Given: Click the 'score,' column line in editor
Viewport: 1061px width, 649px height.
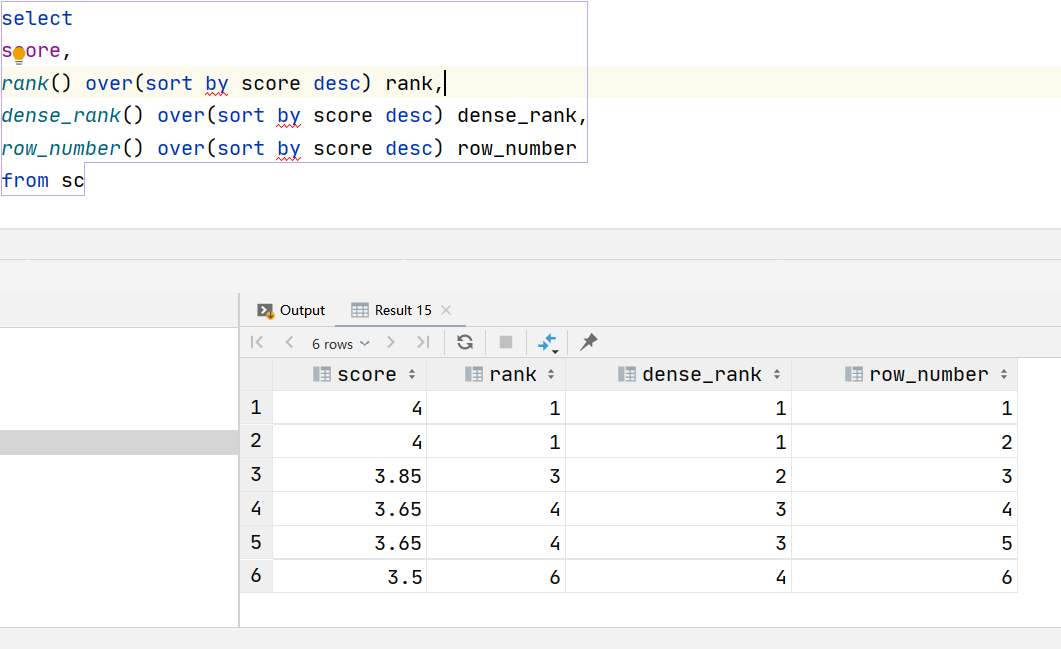Looking at the screenshot, I should (x=36, y=51).
